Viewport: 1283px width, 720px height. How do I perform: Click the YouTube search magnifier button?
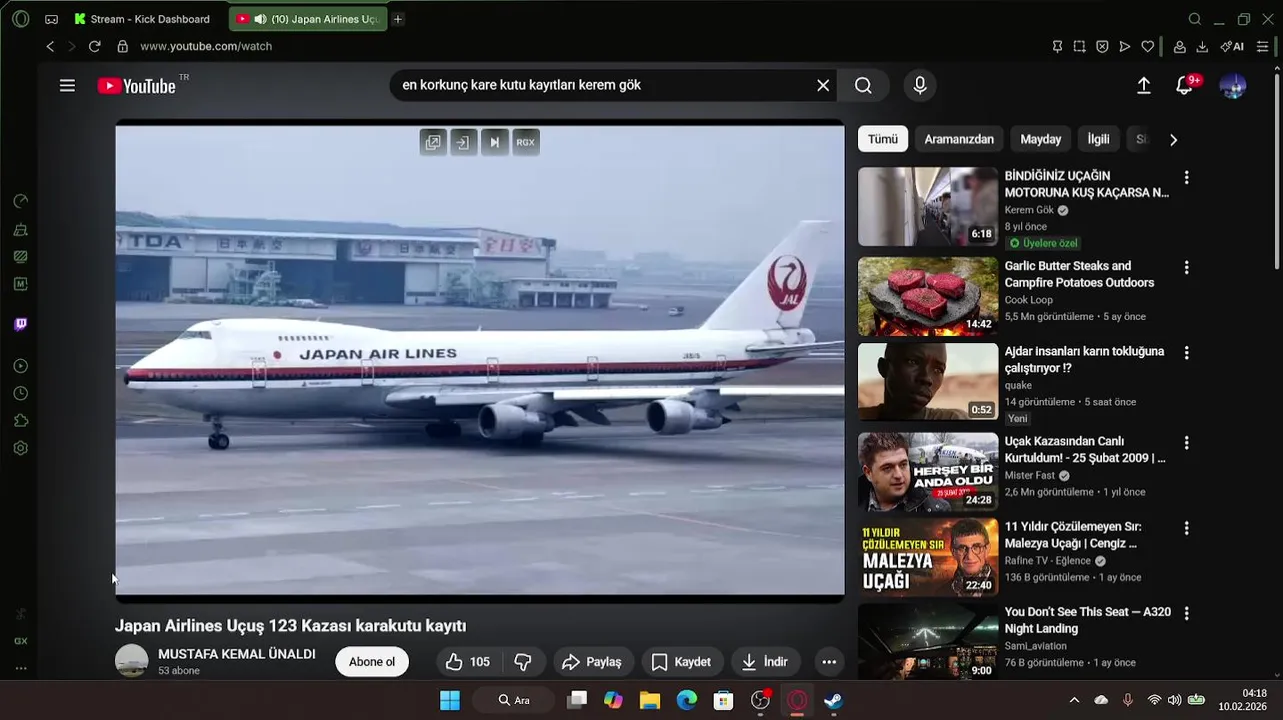tap(863, 86)
